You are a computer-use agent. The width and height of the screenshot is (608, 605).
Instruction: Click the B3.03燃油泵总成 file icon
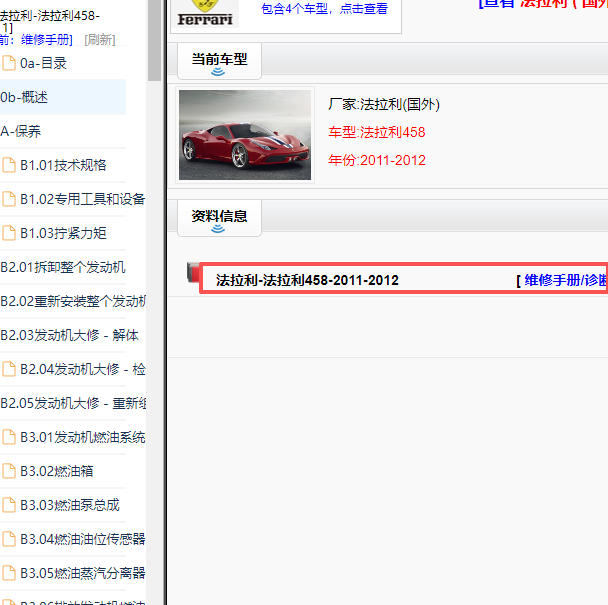(x=9, y=505)
